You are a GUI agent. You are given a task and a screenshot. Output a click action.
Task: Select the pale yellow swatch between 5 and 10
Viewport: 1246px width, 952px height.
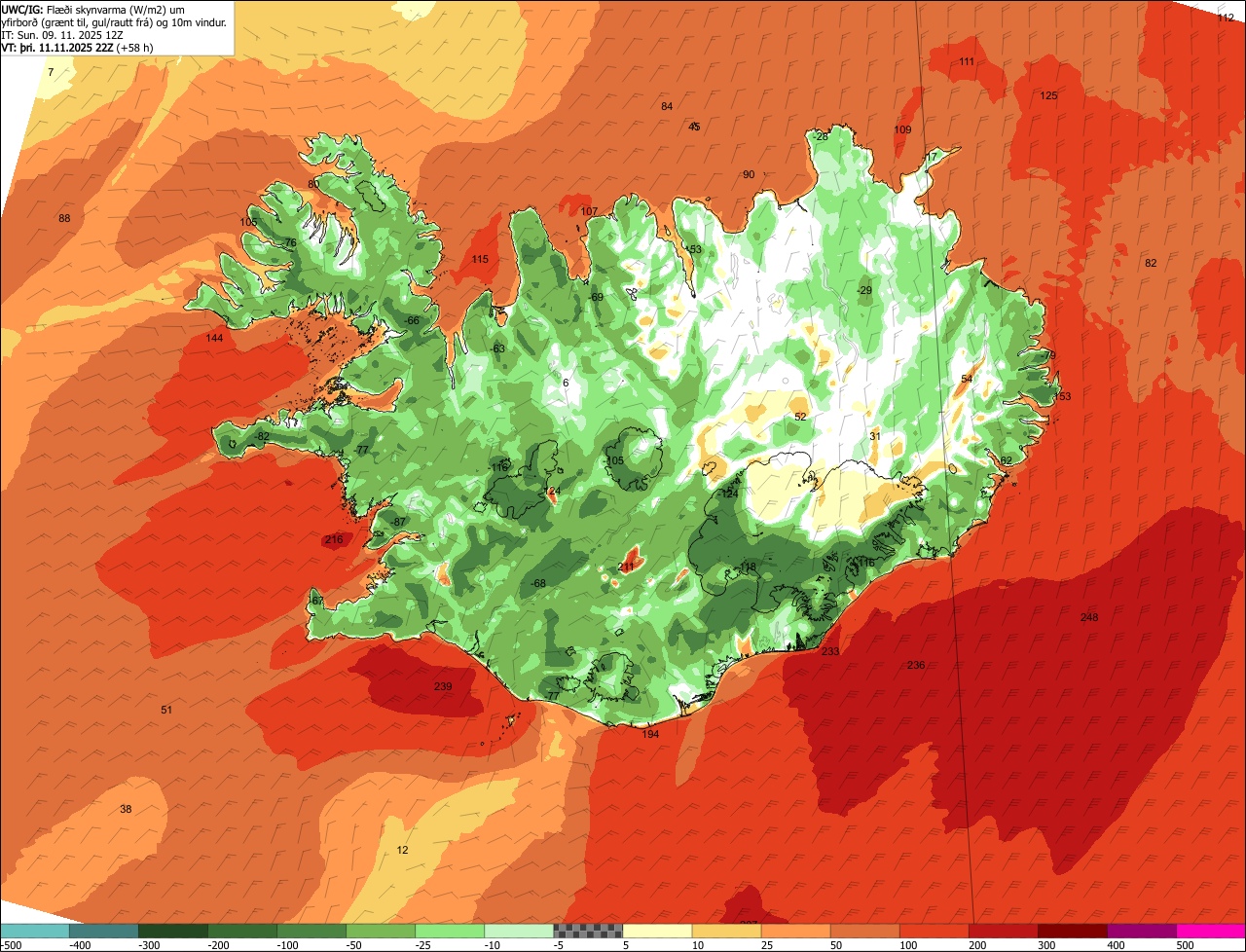click(x=657, y=931)
